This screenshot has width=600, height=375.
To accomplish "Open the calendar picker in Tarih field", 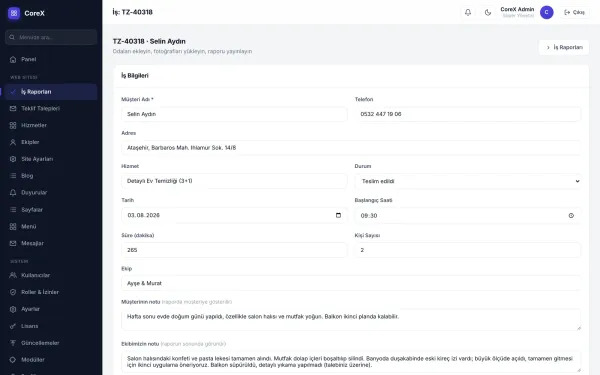I will (338, 215).
